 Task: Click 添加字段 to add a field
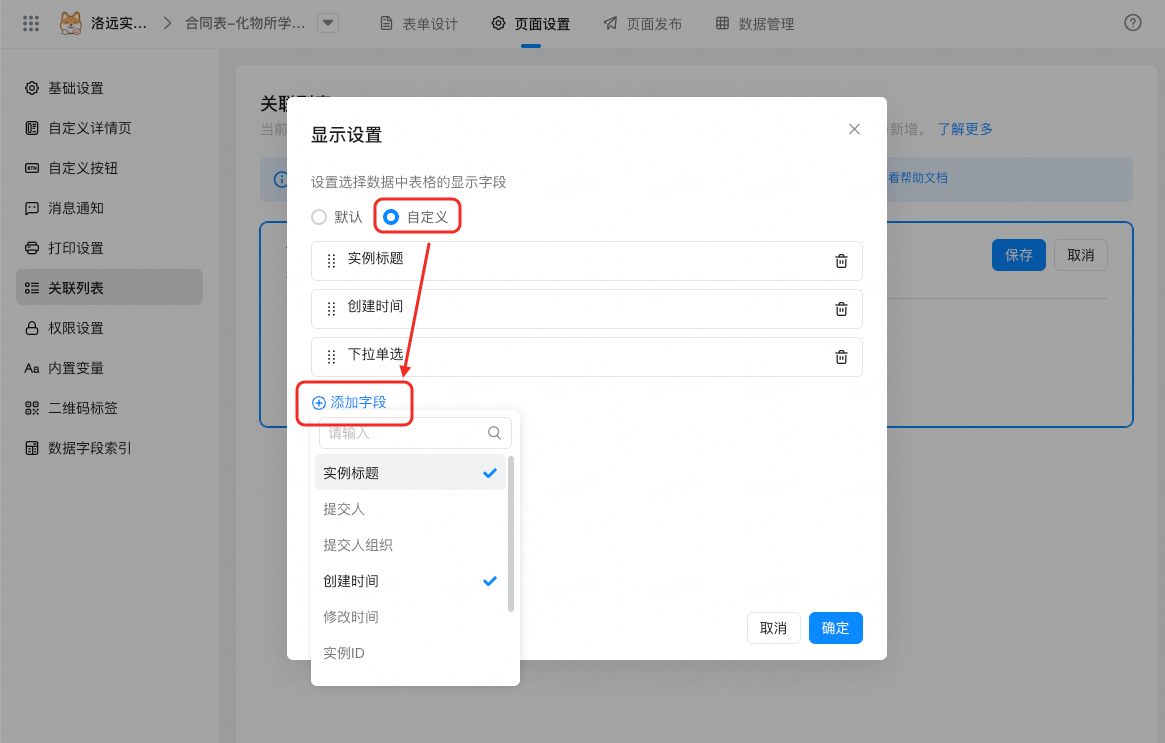pyautogui.click(x=349, y=402)
